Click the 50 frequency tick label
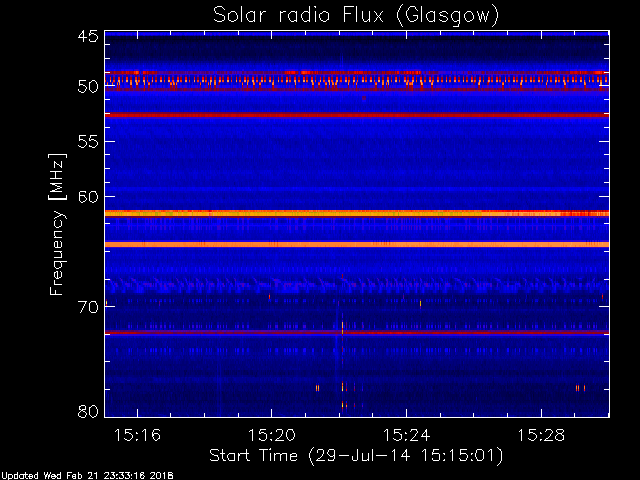The image size is (640, 480). (x=88, y=87)
